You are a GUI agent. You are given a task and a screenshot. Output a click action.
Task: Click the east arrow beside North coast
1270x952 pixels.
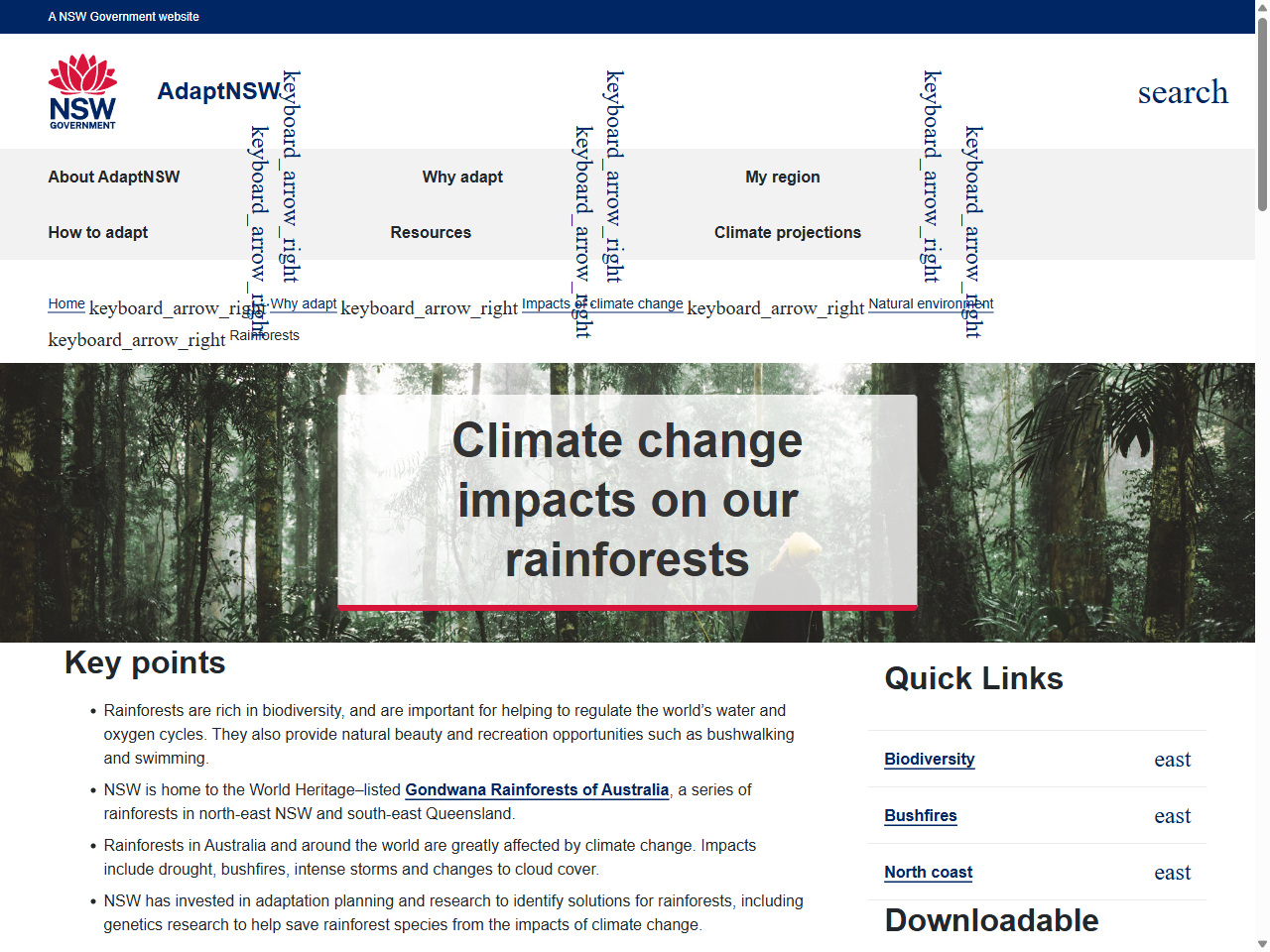click(x=1173, y=872)
